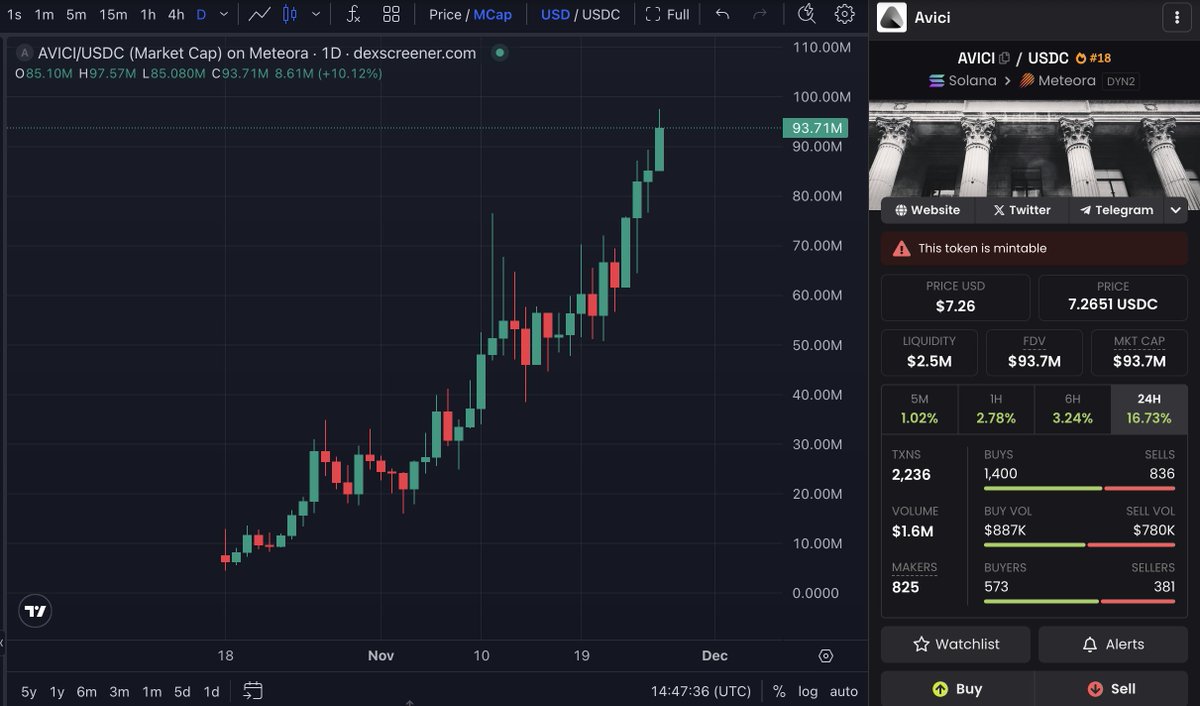This screenshot has width=1200, height=706.
Task: Click the TradingView logo on chart
Action: click(36, 611)
